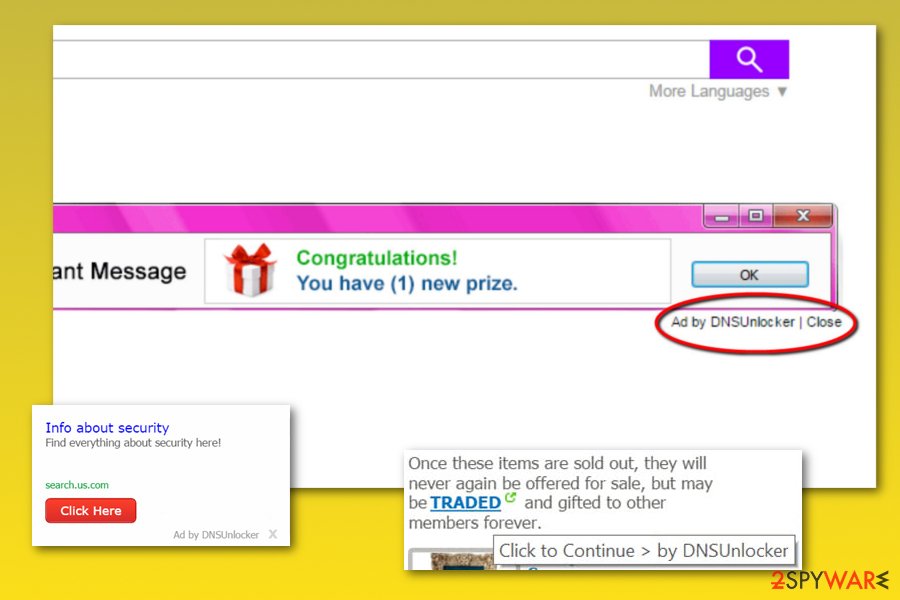Image resolution: width=900 pixels, height=600 pixels.
Task: Click the red Click Here button
Action: tap(91, 510)
